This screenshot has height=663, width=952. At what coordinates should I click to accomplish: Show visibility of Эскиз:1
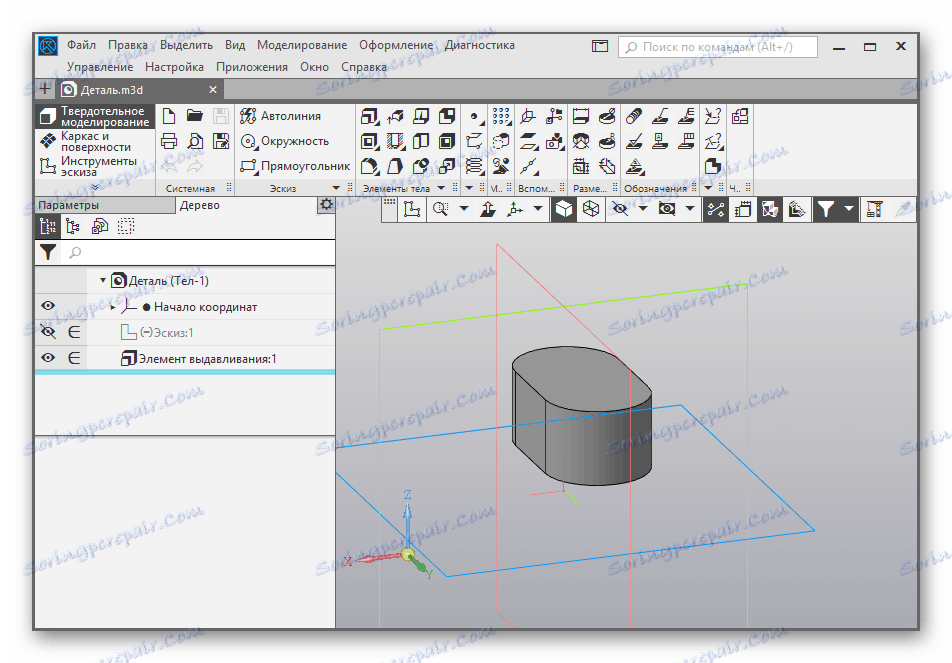pyautogui.click(x=47, y=333)
